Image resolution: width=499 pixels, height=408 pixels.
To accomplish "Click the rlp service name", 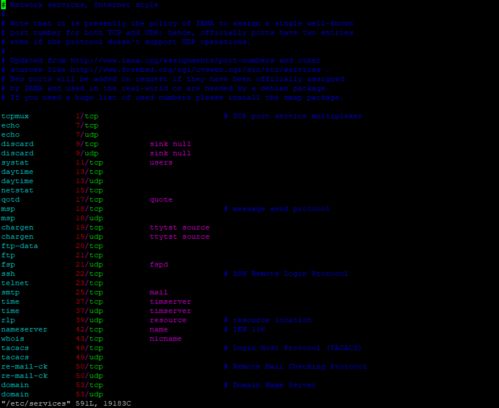I will point(8,320).
